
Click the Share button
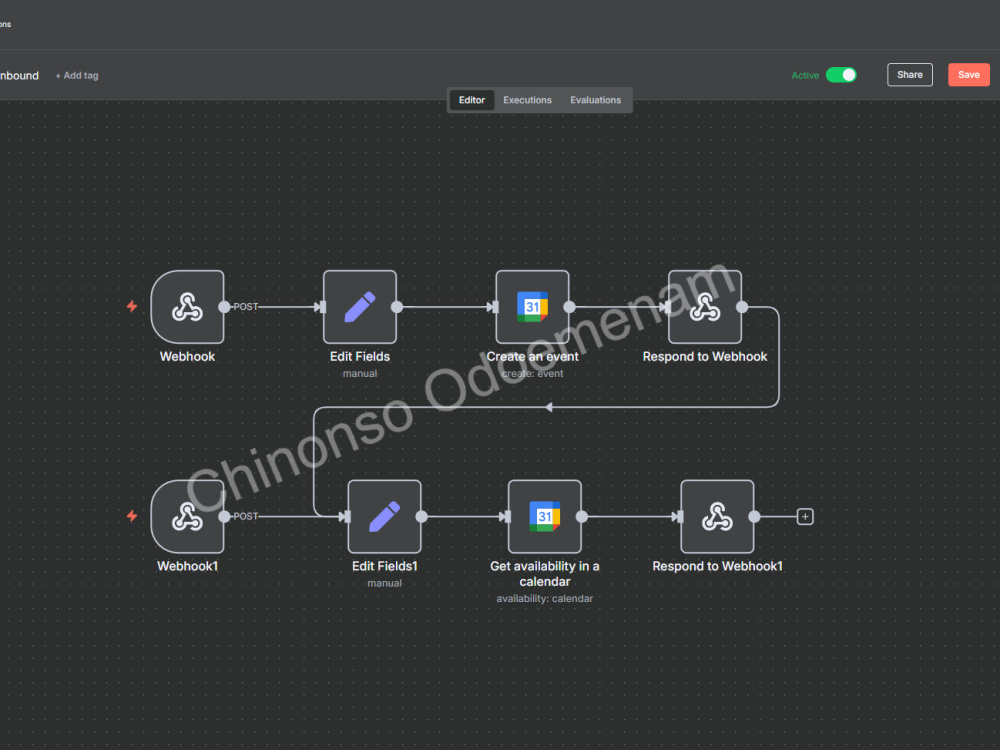(909, 75)
